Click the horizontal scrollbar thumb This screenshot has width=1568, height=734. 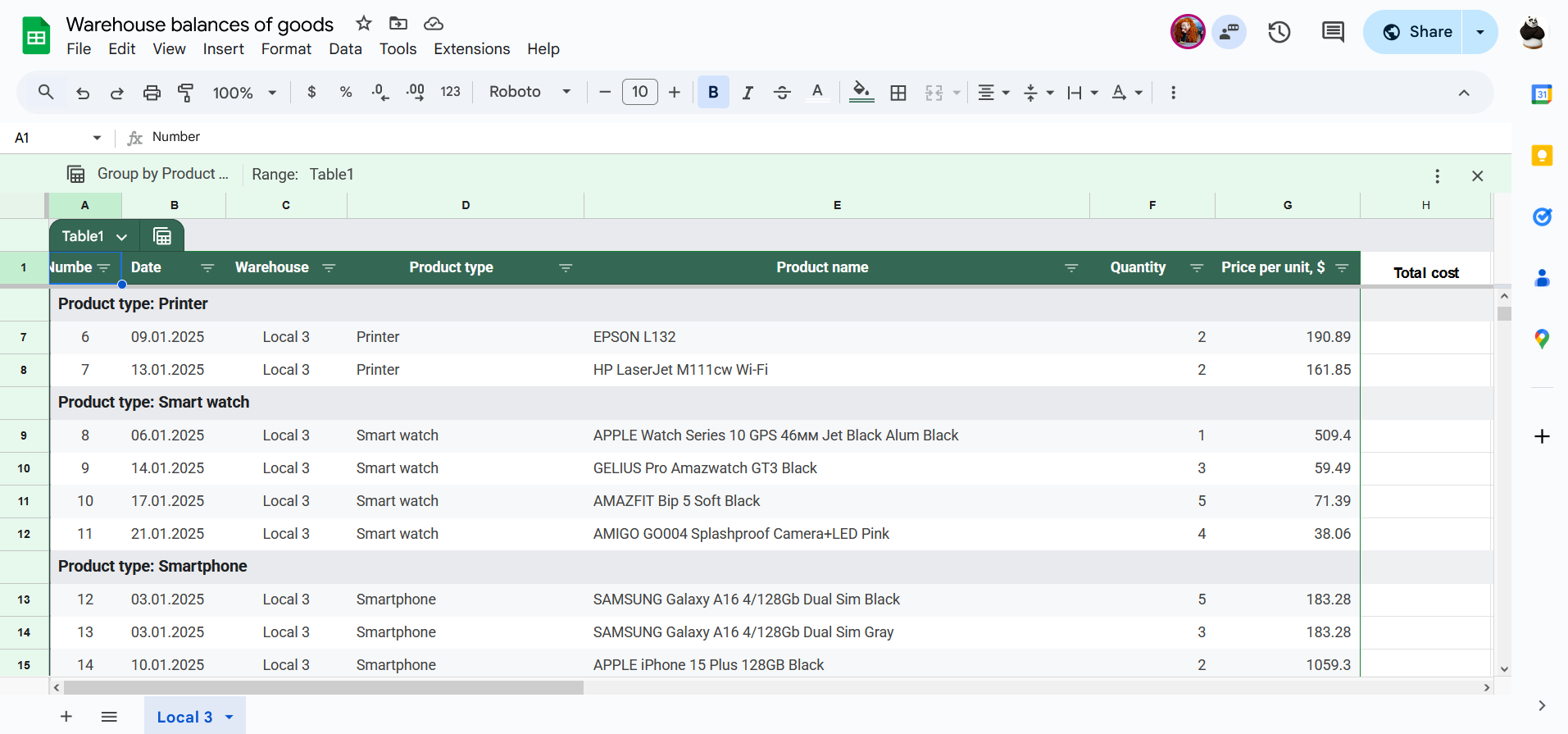[x=324, y=687]
